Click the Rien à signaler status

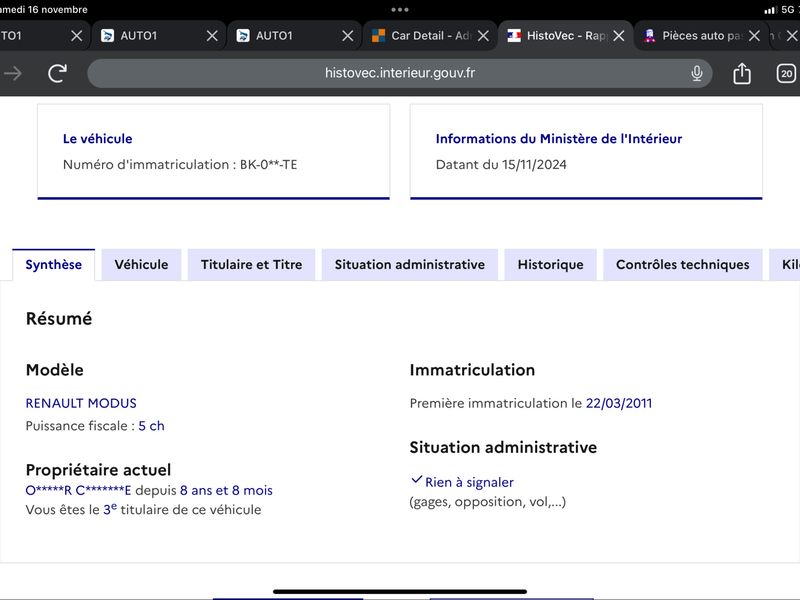[x=469, y=483]
